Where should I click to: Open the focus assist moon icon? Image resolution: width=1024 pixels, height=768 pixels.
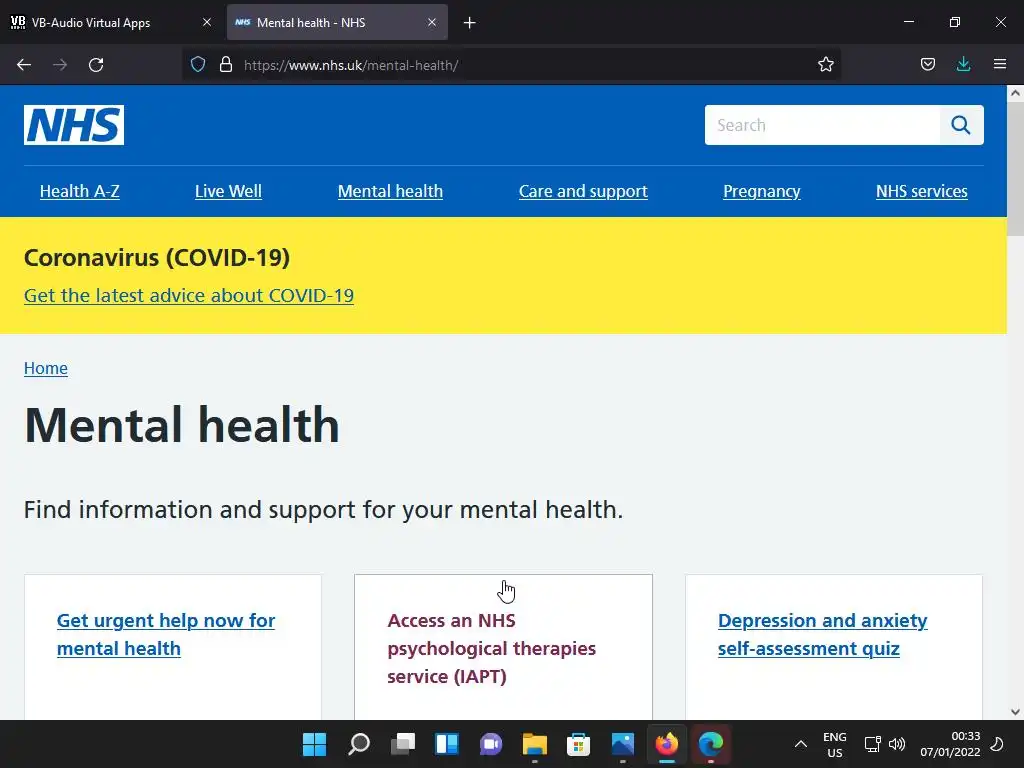coord(997,744)
